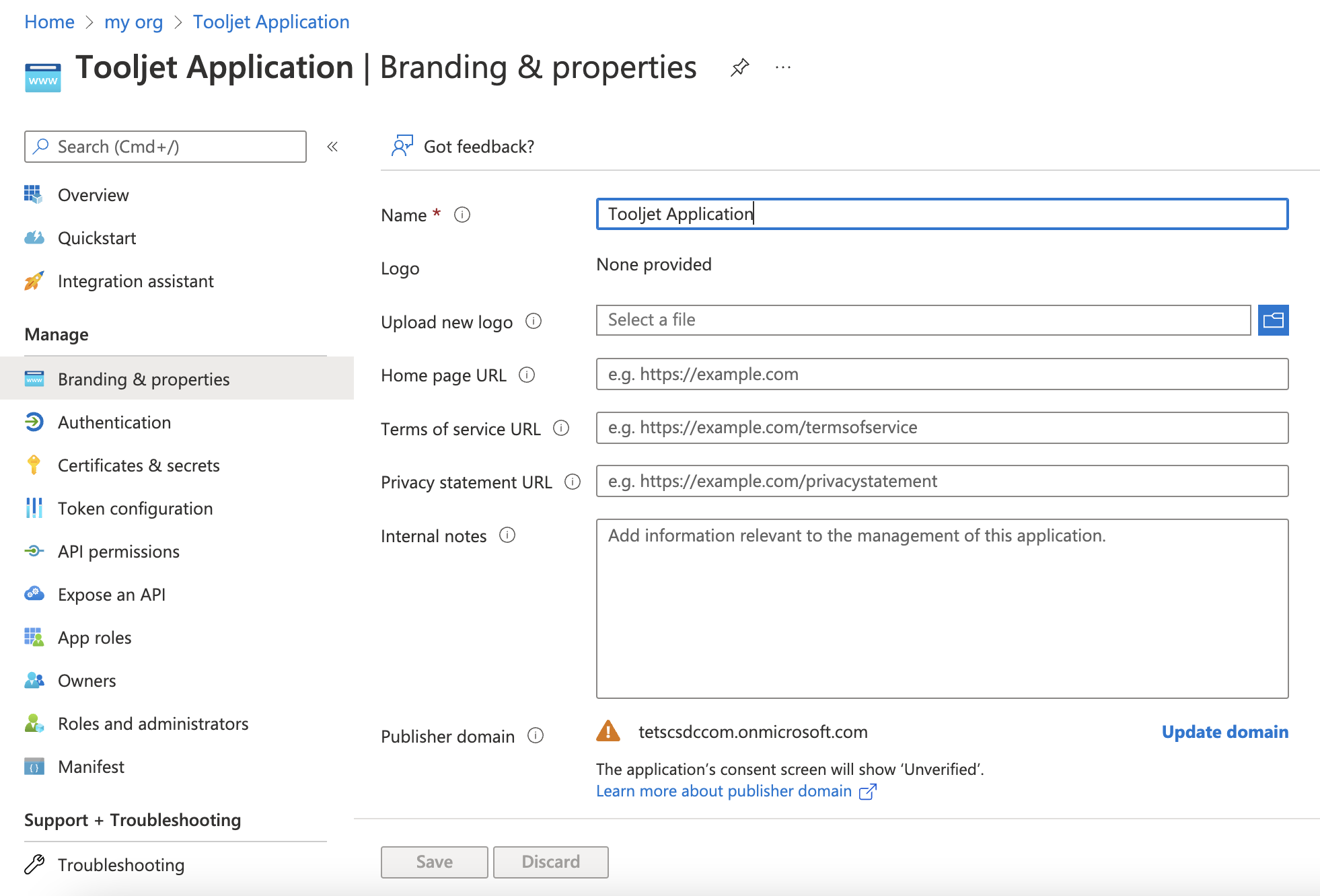
Task: Click the Terms of service URL info icon
Action: tap(561, 428)
